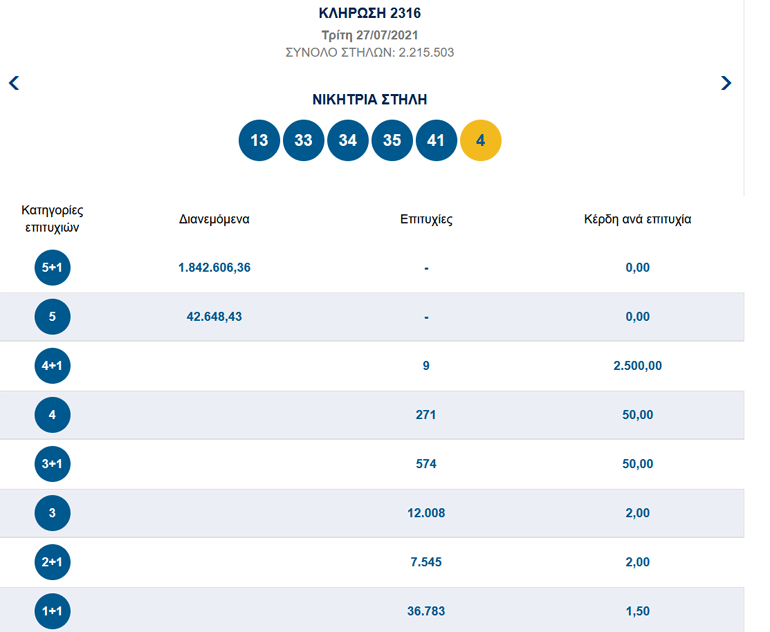
Task: Click winning number ball 33
Action: click(304, 140)
